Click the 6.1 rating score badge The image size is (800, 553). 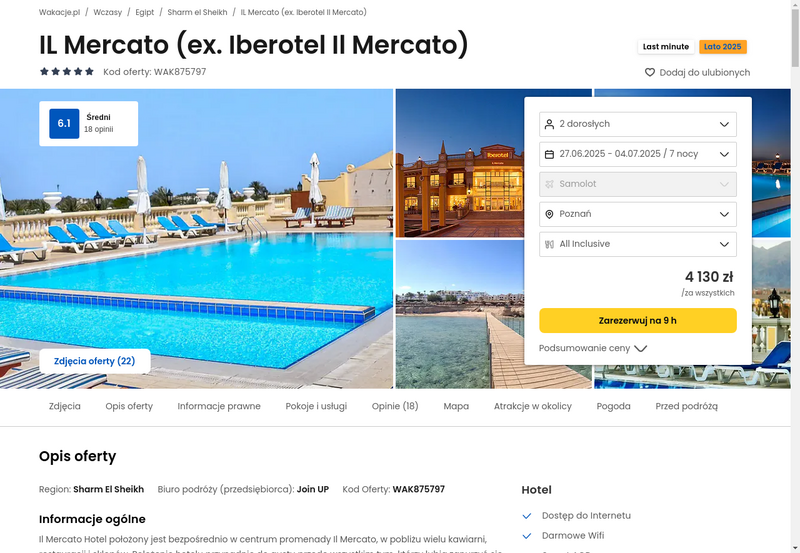64,123
